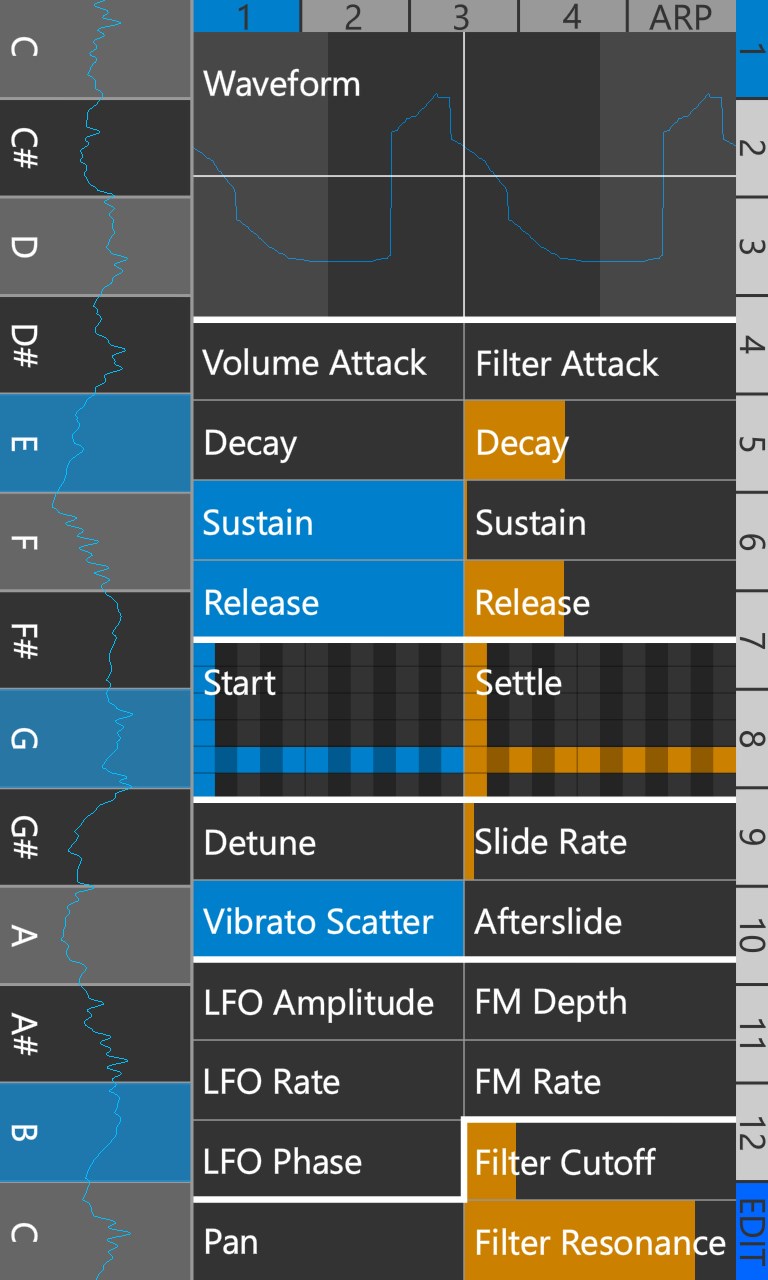The image size is (768, 1280).
Task: Switch to the ARP tab
Action: tap(681, 16)
